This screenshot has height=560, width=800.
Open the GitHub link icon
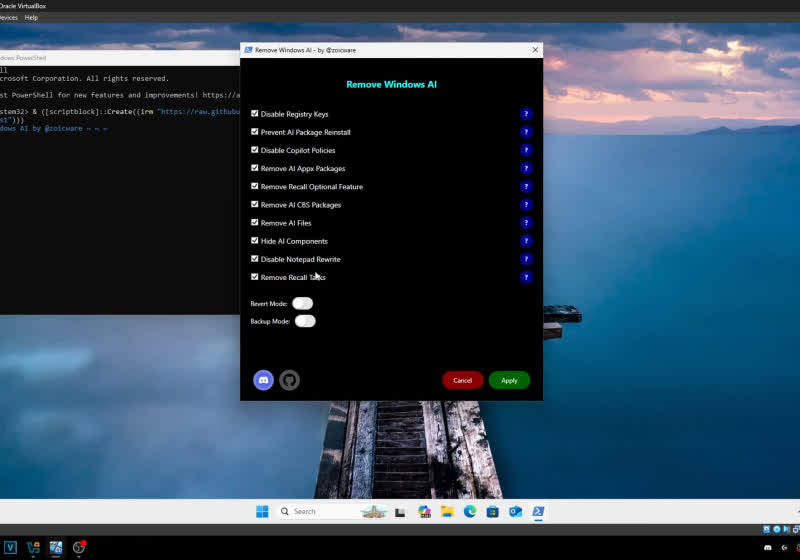tap(289, 380)
